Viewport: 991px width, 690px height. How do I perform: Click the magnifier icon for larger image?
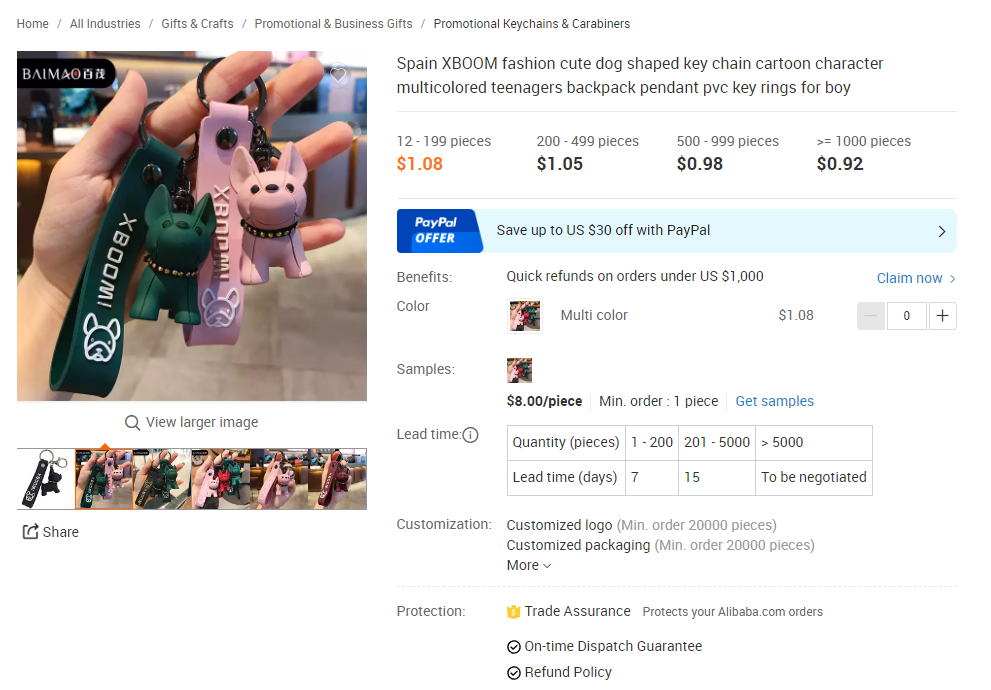tap(132, 423)
